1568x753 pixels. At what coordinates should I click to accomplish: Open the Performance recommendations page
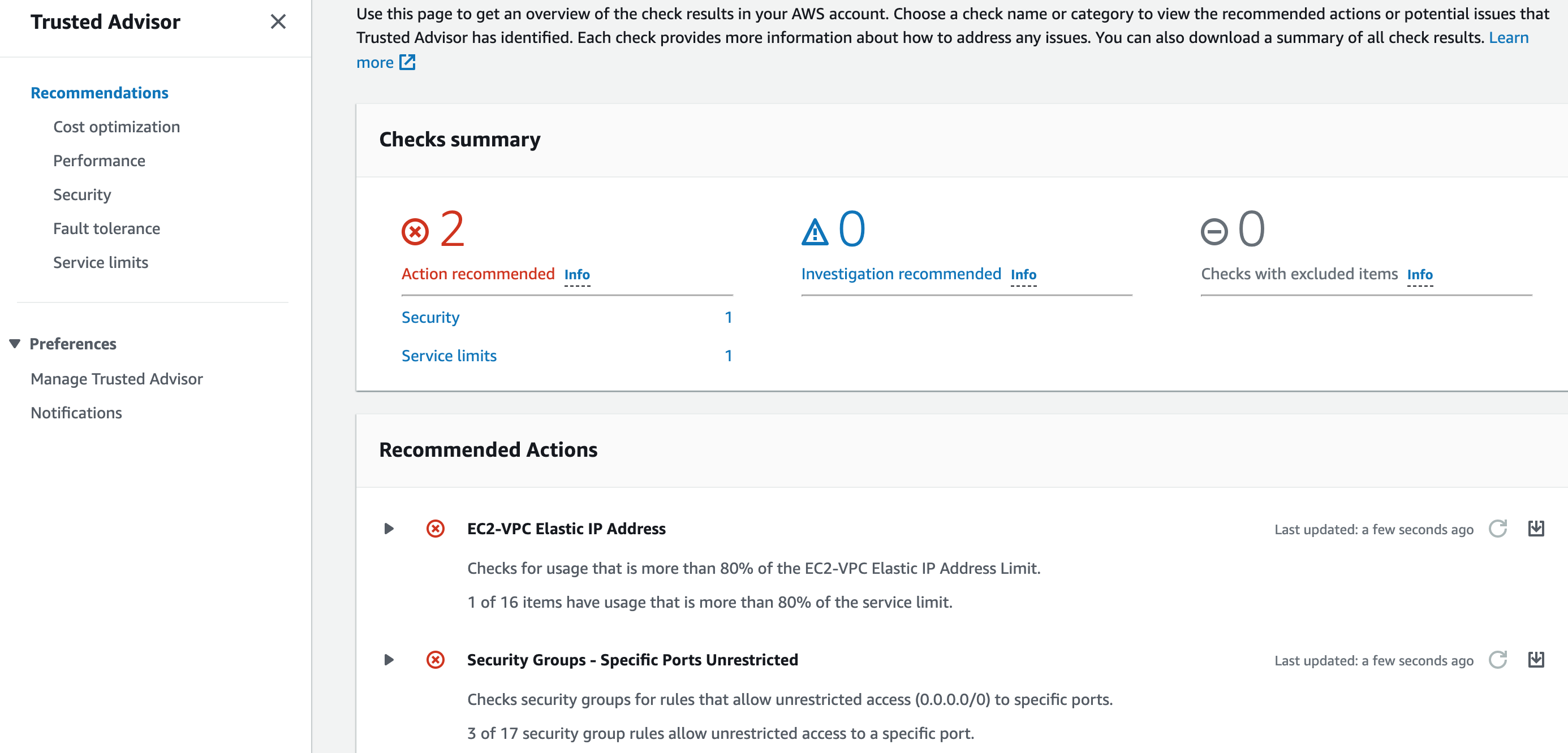click(x=99, y=161)
